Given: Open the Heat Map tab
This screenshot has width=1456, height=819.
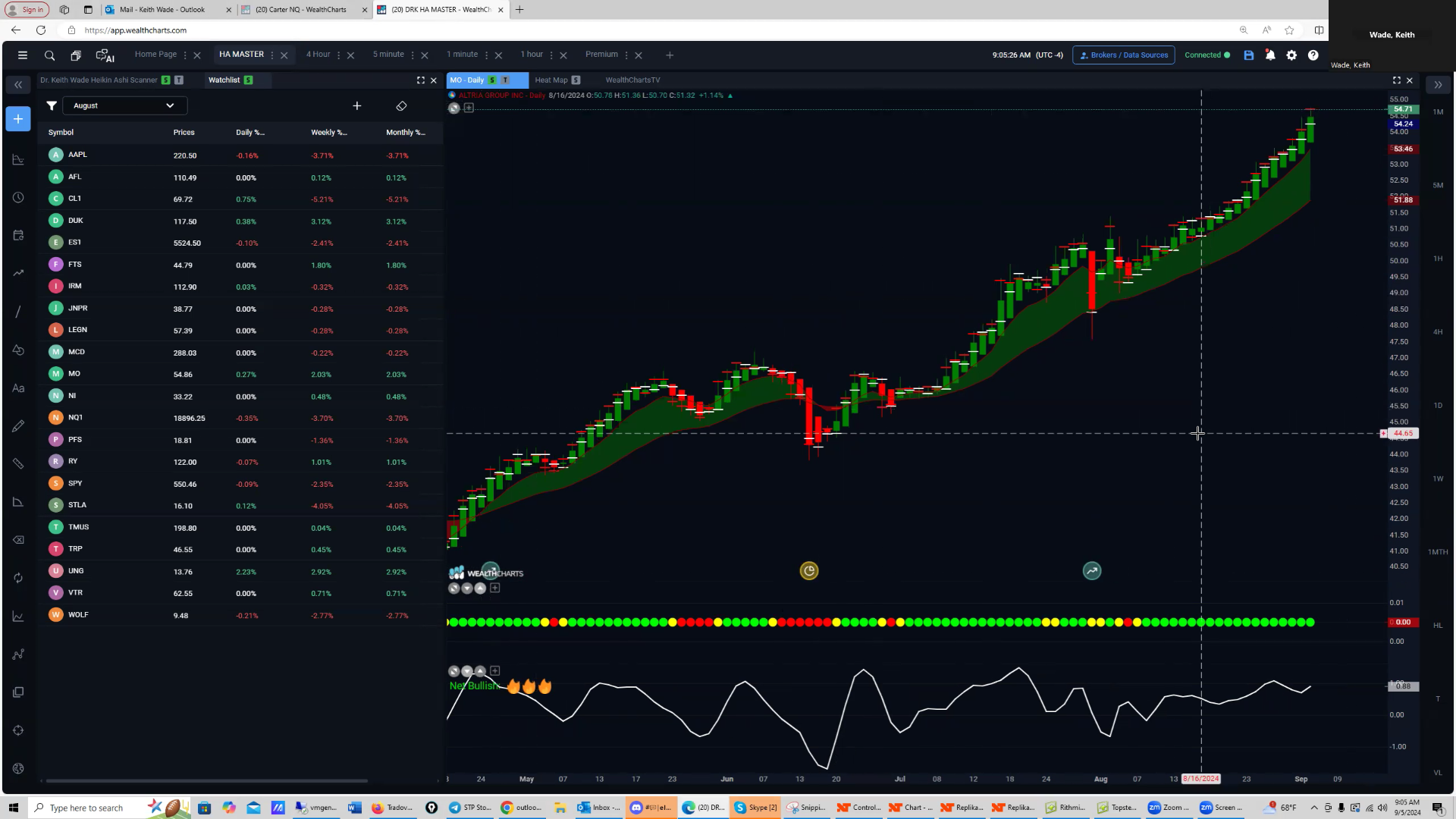Looking at the screenshot, I should (x=551, y=80).
